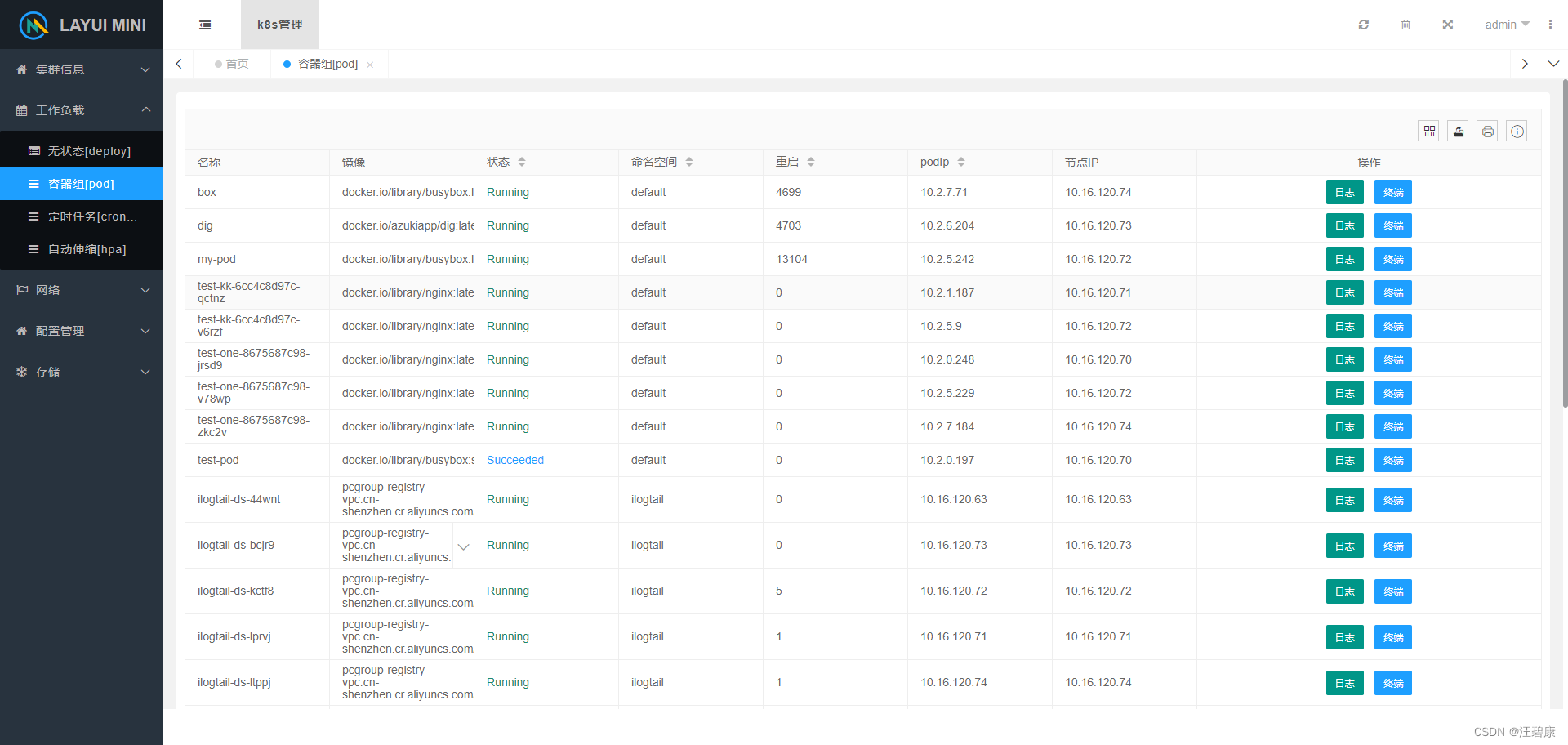Screen dimensions: 1568x745
Task: Click podIp 10.2.7.71
Action: click(944, 192)
